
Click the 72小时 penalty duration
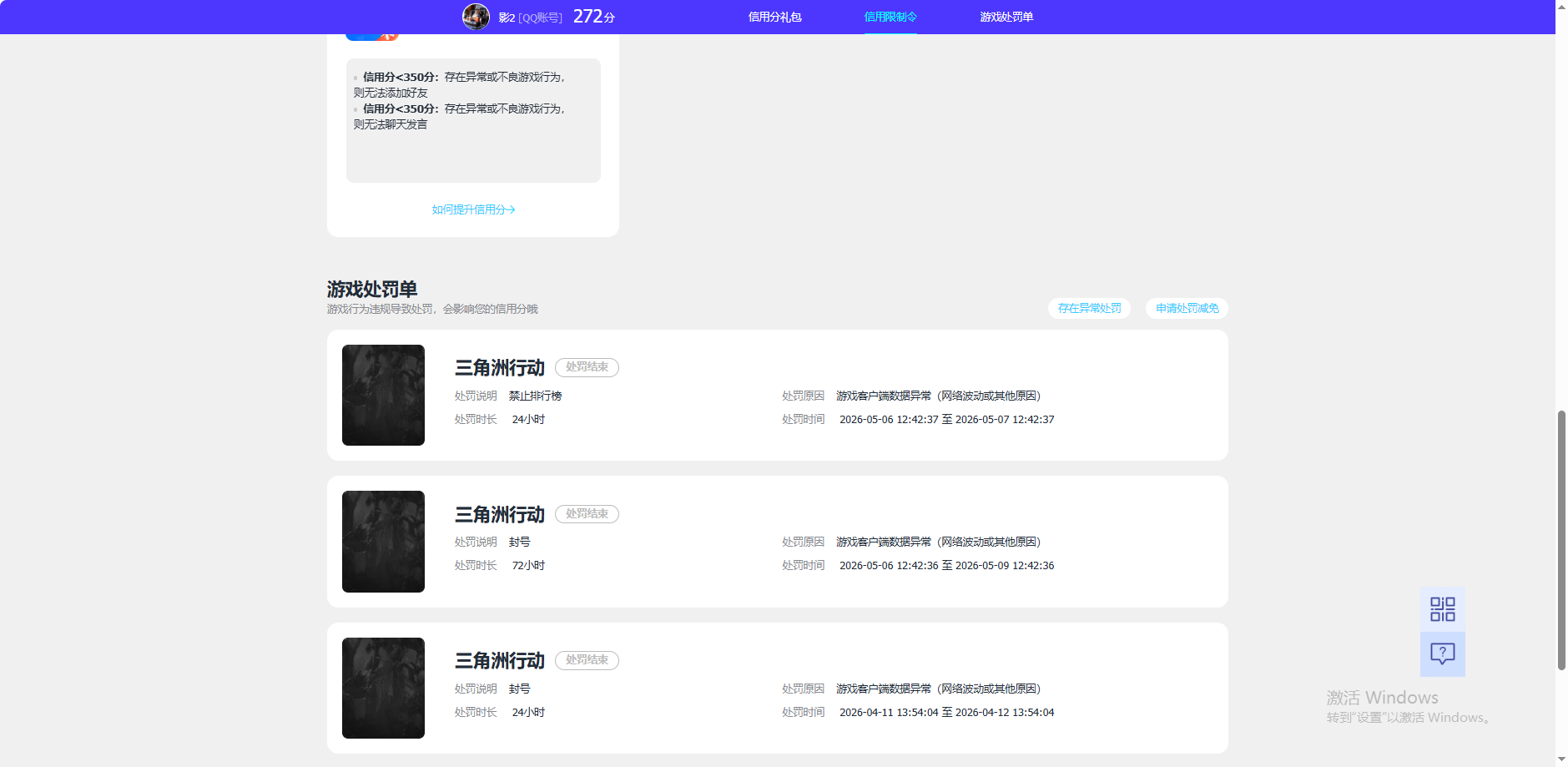pos(528,566)
